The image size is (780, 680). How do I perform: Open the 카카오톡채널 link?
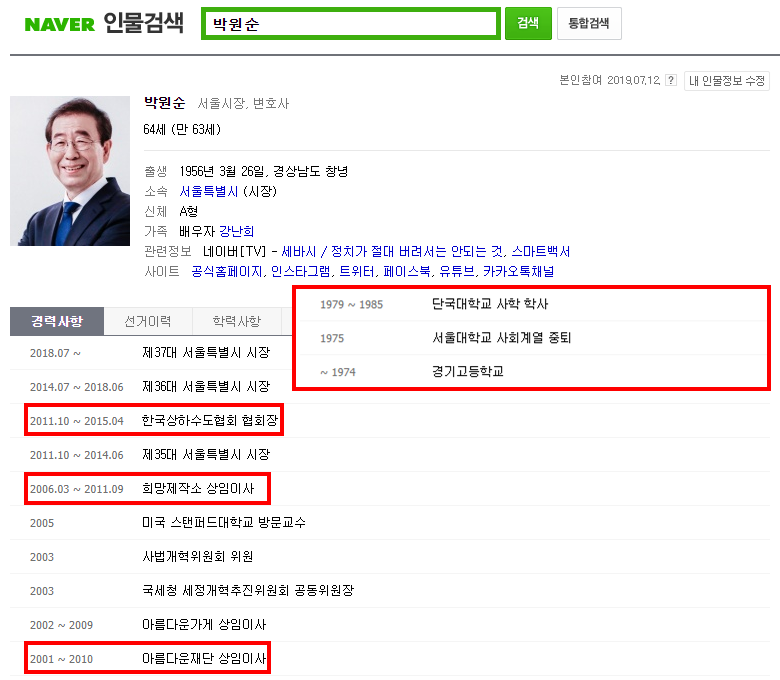[x=518, y=271]
